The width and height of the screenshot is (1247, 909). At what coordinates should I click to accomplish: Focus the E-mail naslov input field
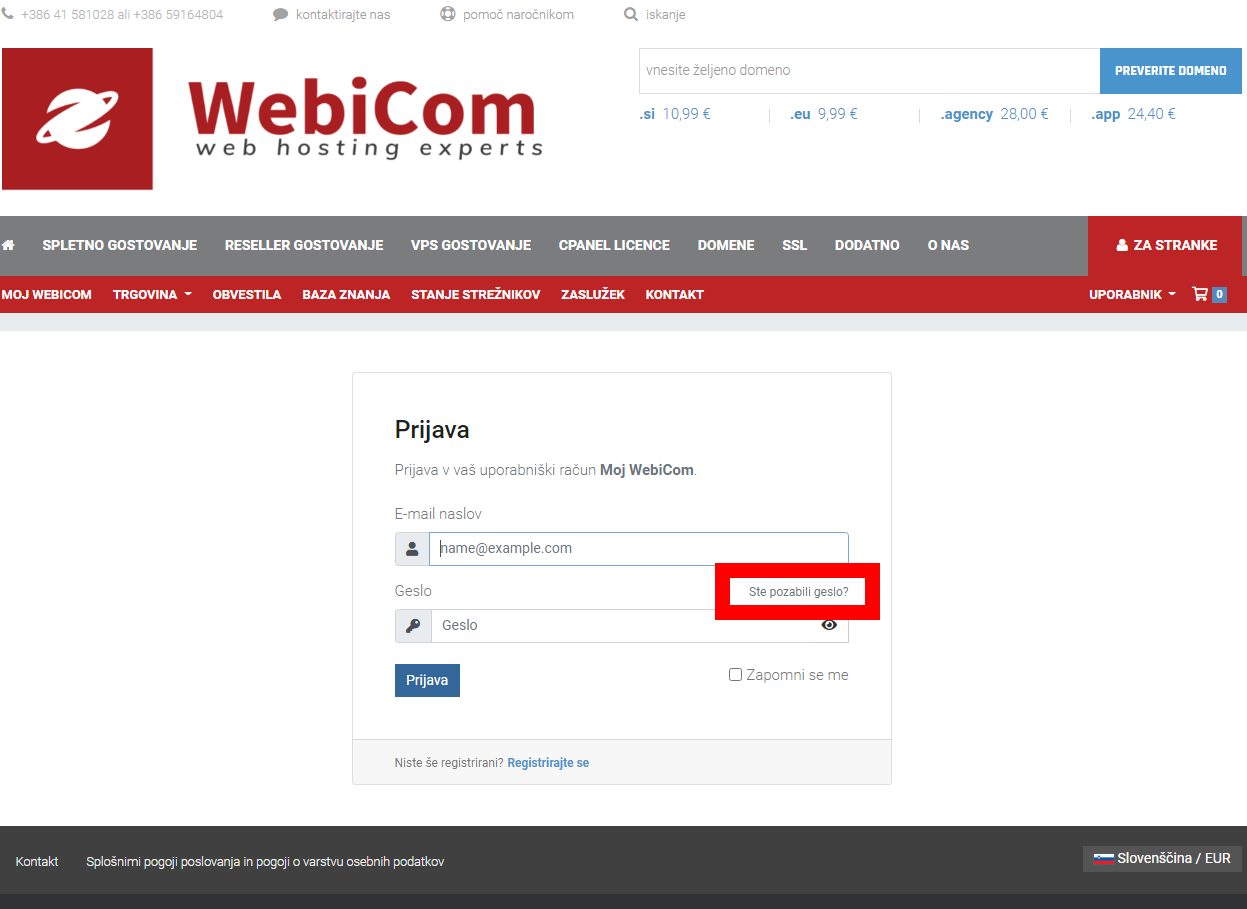(638, 548)
